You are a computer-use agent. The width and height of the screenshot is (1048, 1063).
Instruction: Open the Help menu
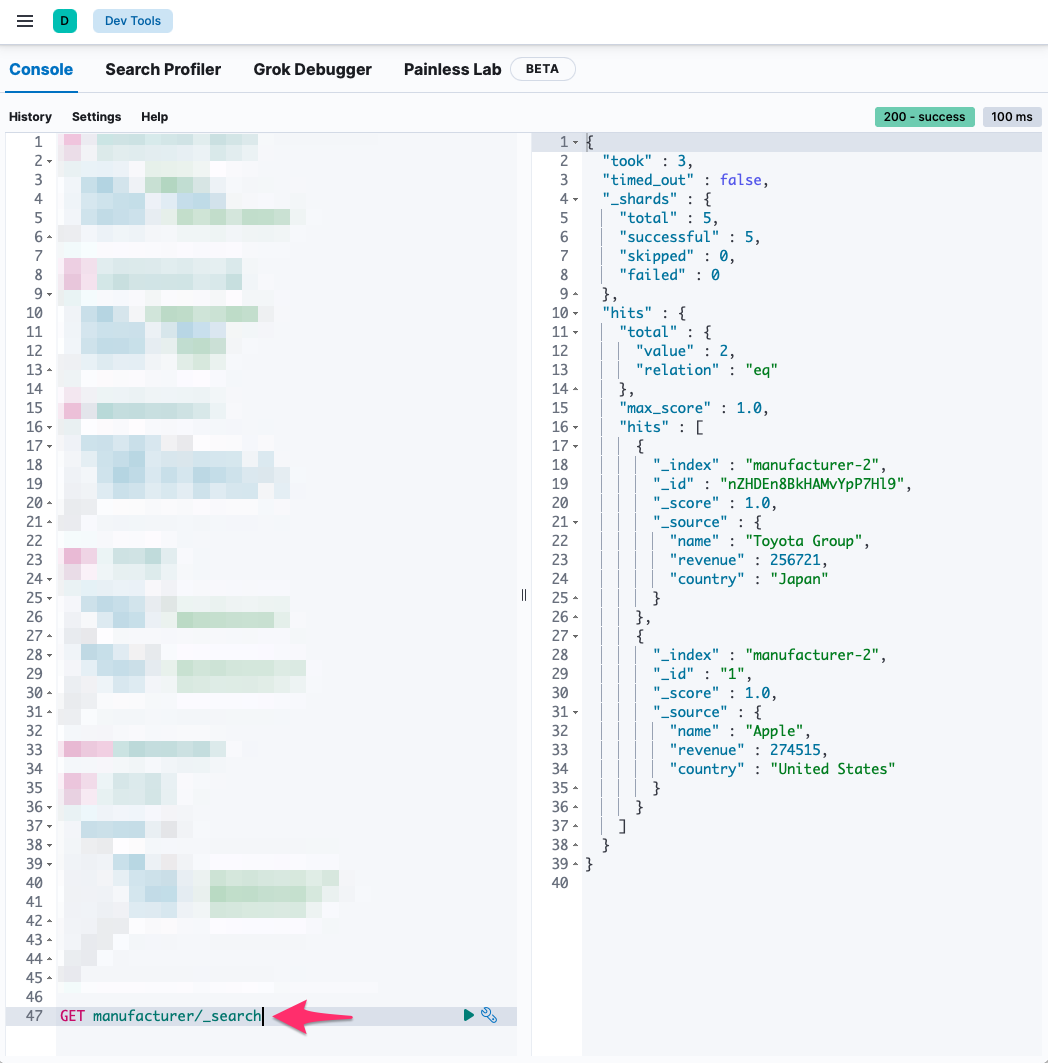pos(154,117)
